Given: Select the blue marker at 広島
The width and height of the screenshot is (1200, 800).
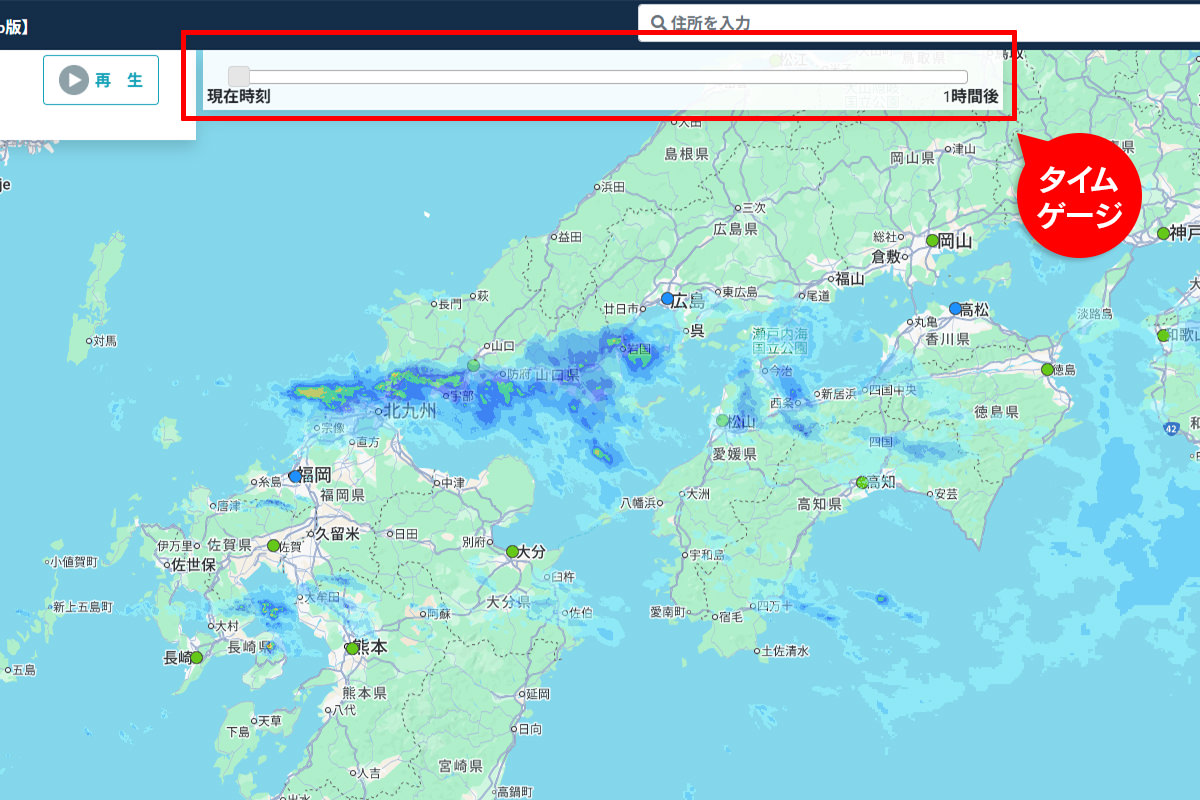Looking at the screenshot, I should tap(667, 299).
